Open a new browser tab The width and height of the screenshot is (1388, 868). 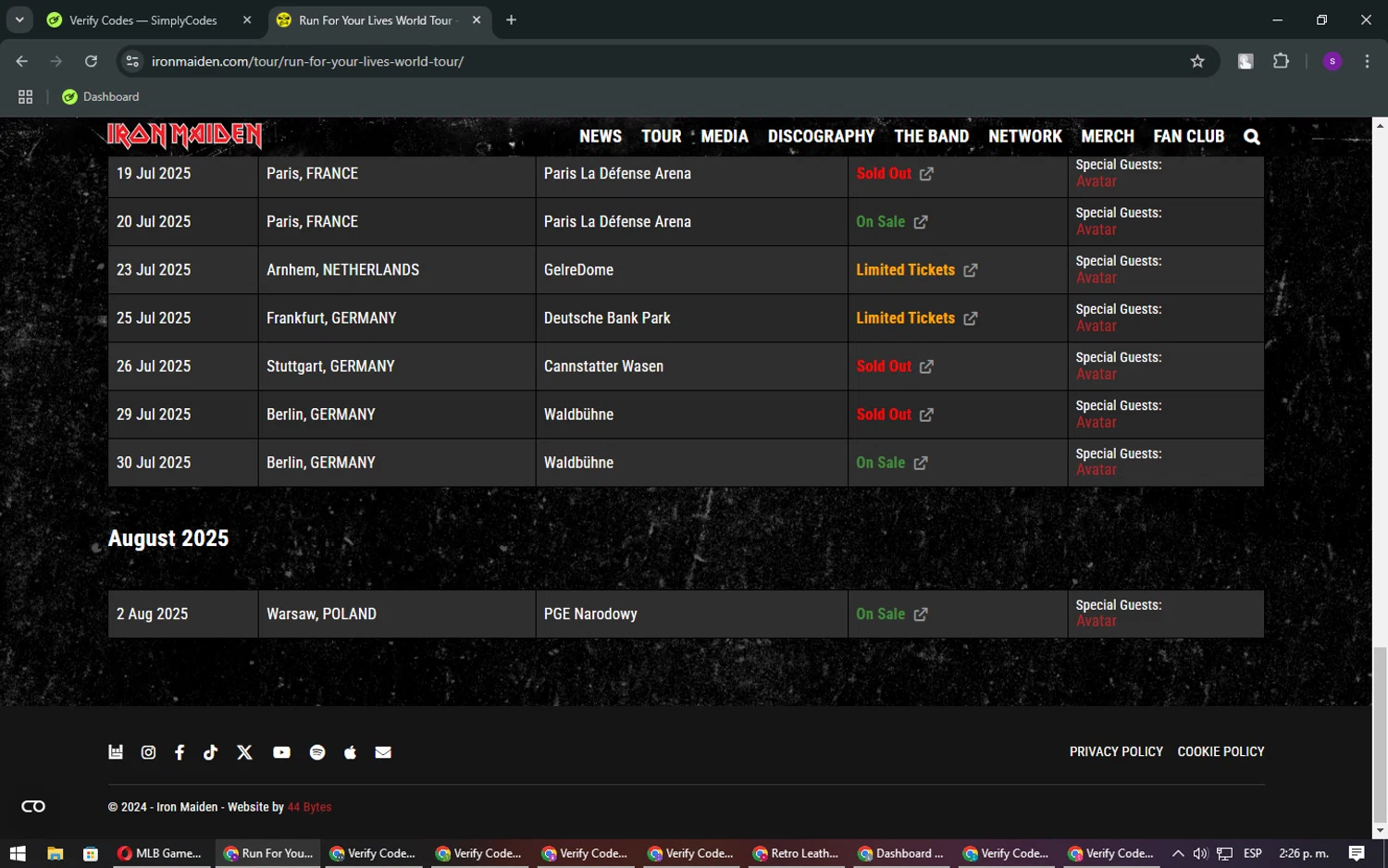(511, 19)
